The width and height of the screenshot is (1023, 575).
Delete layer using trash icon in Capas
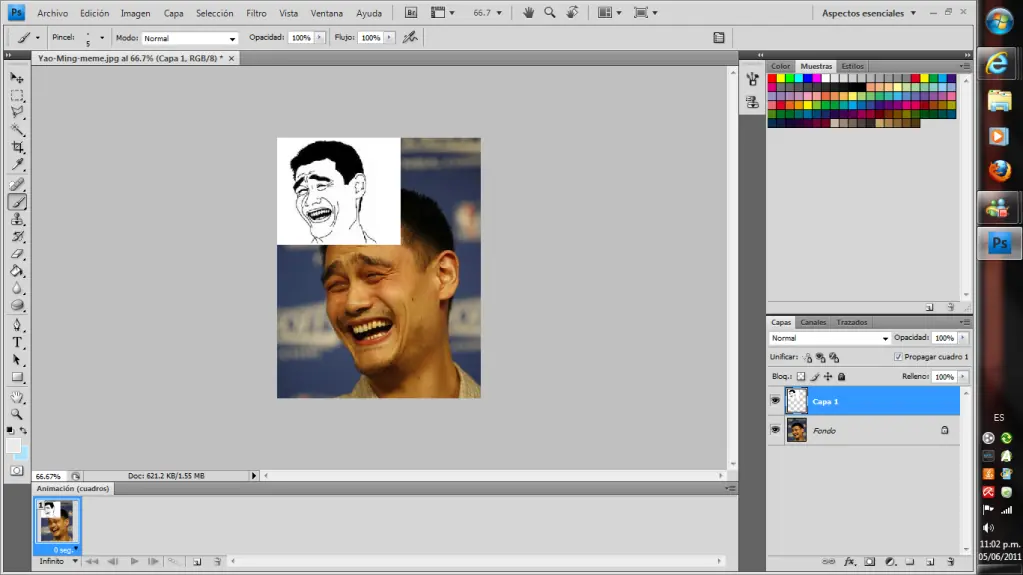pos(949,562)
